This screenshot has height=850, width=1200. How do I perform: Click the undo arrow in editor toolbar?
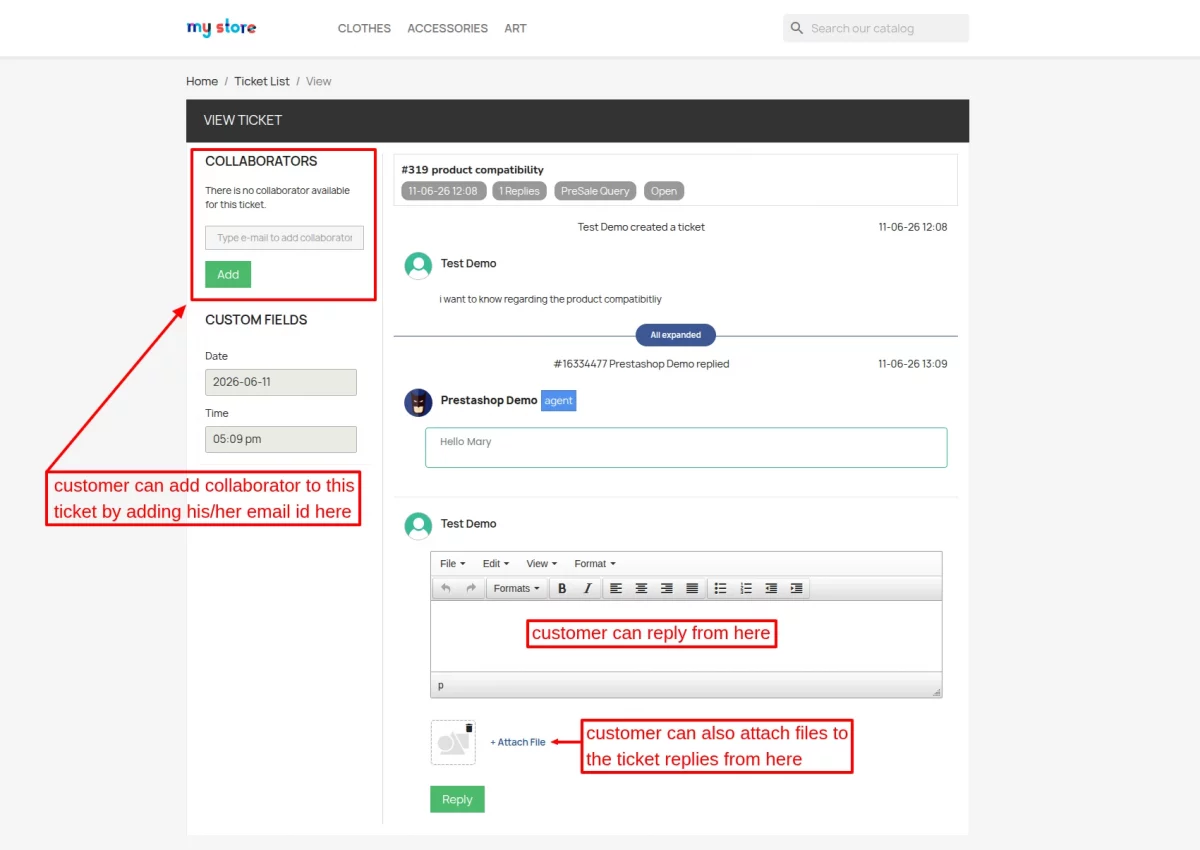point(446,588)
